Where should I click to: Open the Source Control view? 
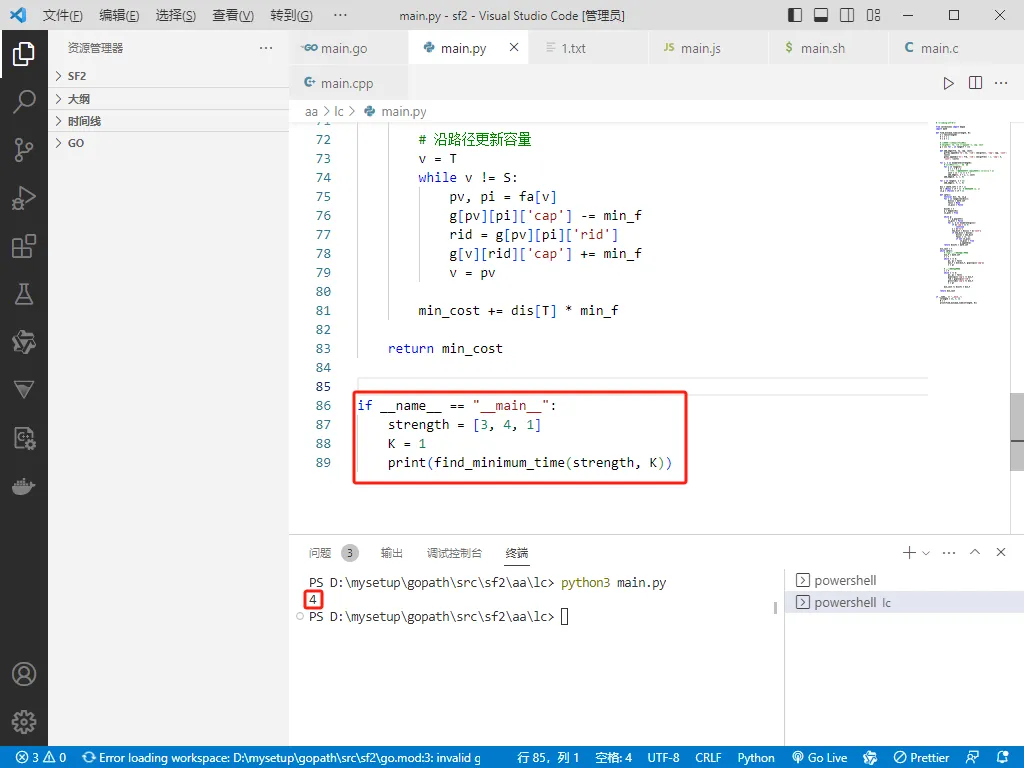(x=24, y=150)
